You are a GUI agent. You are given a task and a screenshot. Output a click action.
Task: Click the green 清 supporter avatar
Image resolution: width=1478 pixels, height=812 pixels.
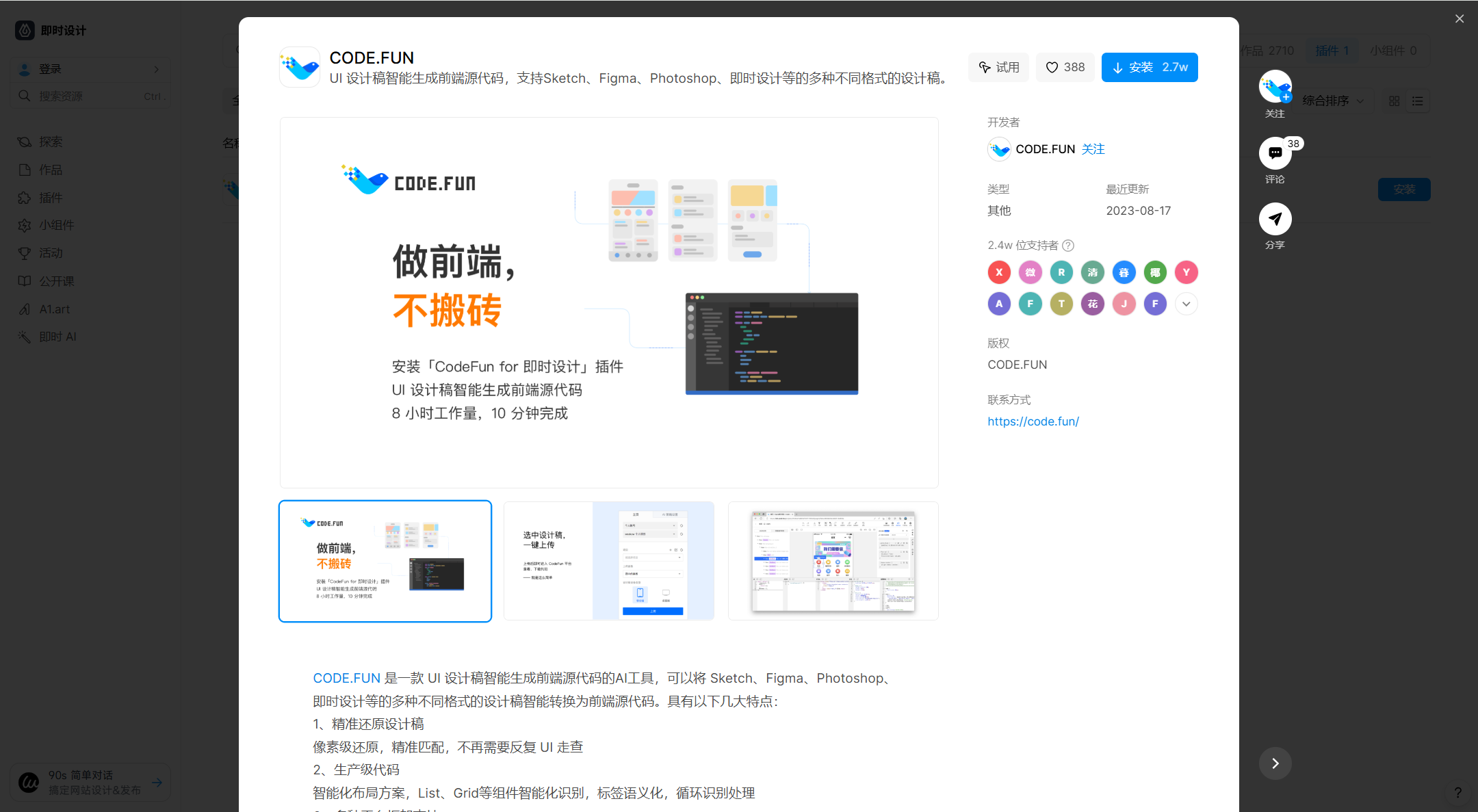tap(1093, 272)
